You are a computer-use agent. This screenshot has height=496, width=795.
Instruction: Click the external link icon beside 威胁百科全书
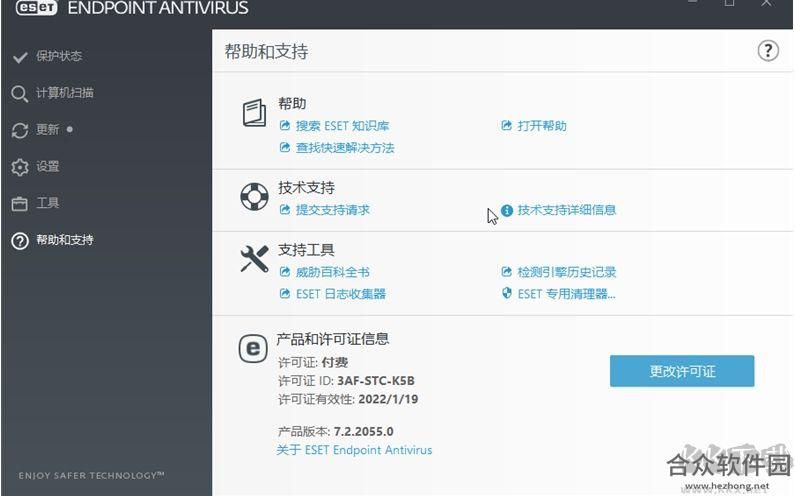click(x=285, y=272)
